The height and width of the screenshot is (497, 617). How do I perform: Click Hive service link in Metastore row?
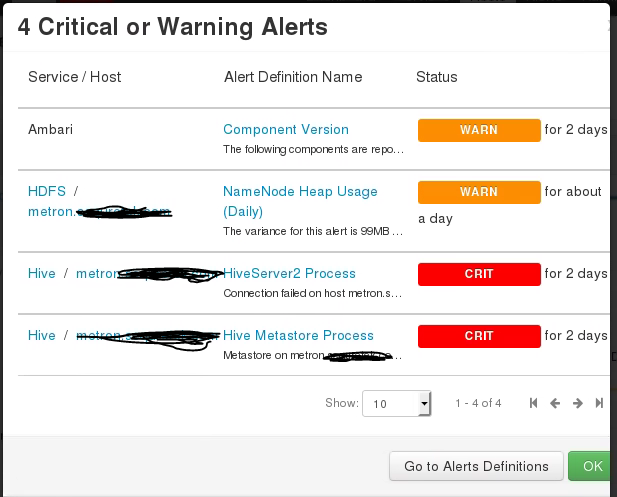coord(42,335)
